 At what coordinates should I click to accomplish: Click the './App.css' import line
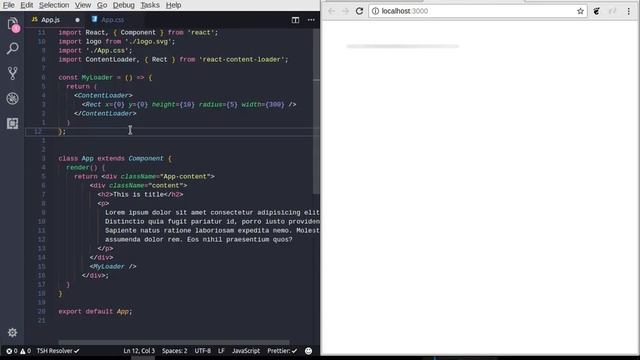click(96, 51)
